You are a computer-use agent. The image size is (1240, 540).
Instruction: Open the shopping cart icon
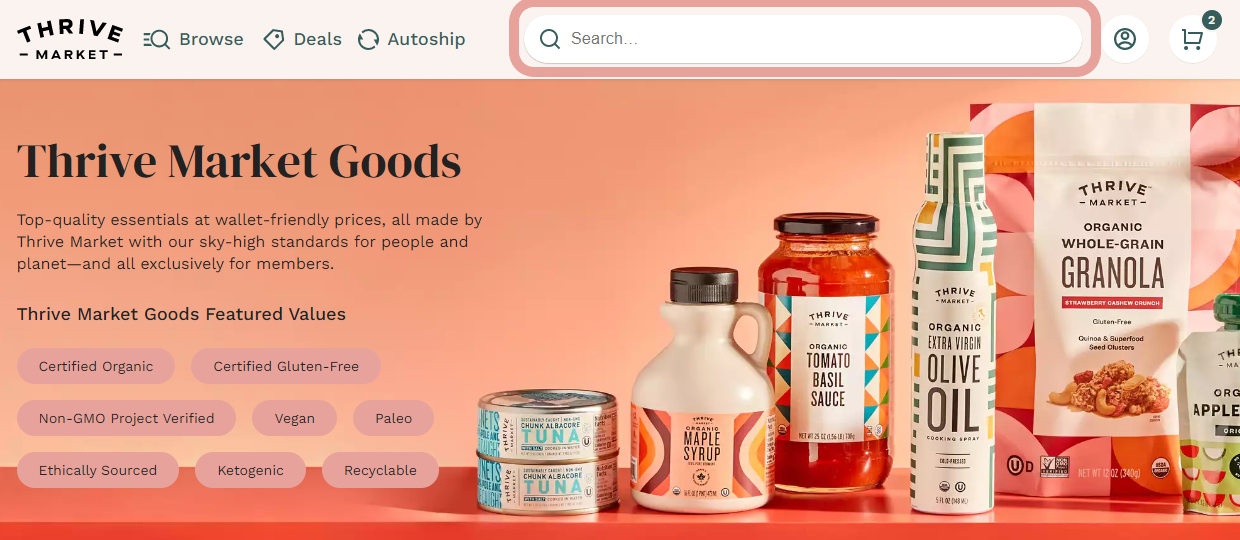pyautogui.click(x=1192, y=39)
